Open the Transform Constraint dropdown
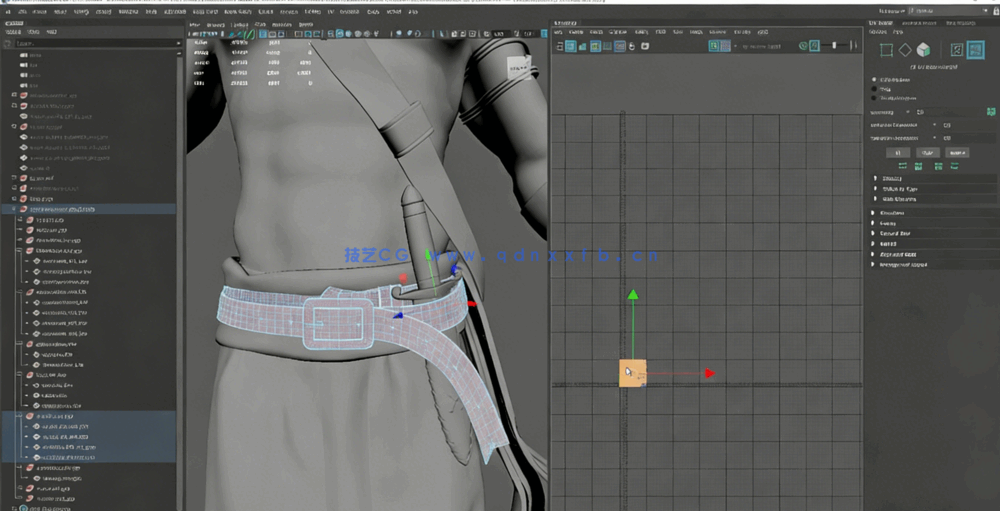The image size is (1000, 511). tap(946, 138)
